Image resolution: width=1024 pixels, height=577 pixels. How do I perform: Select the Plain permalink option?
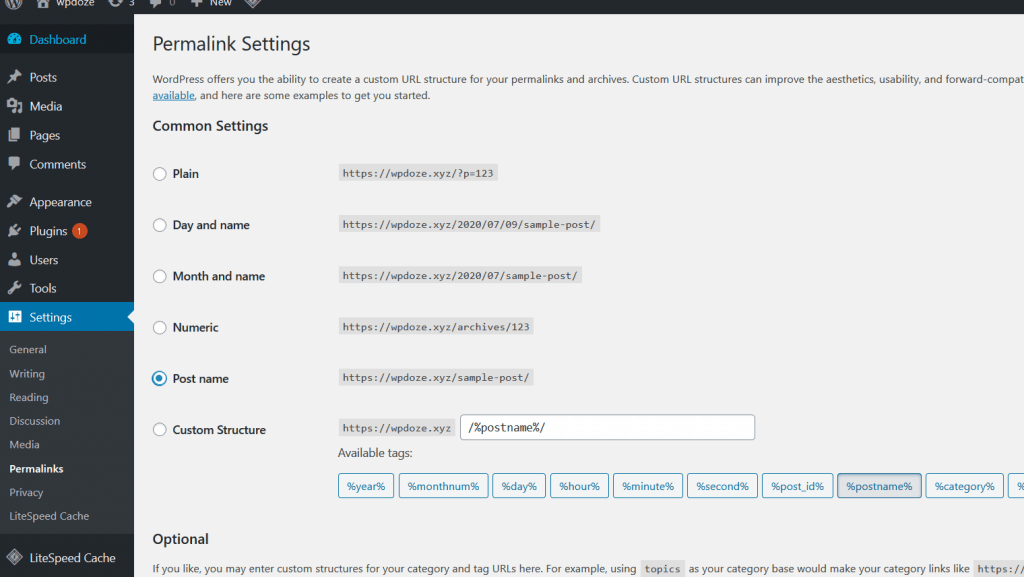pos(159,174)
